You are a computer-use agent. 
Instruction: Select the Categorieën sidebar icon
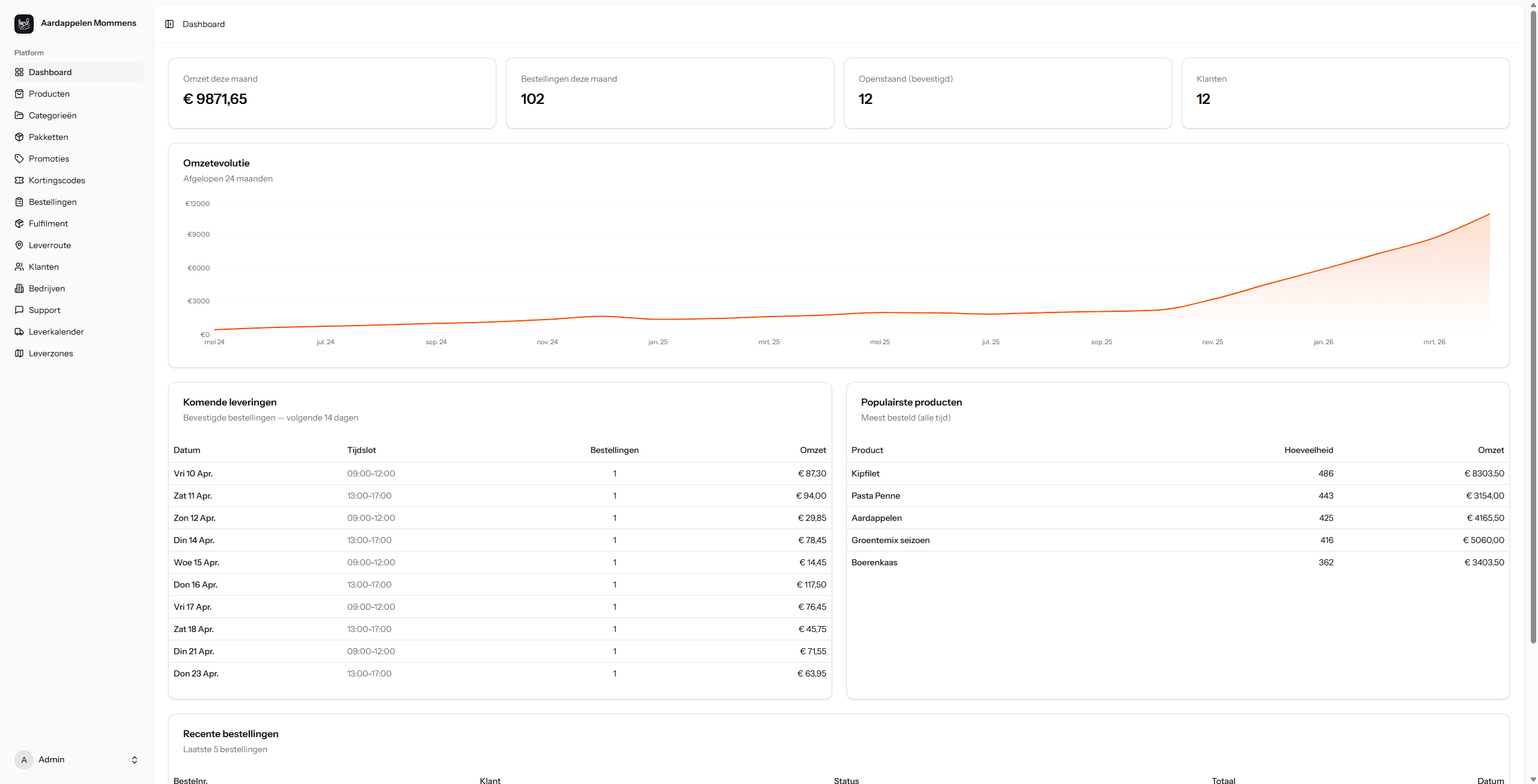pos(19,115)
